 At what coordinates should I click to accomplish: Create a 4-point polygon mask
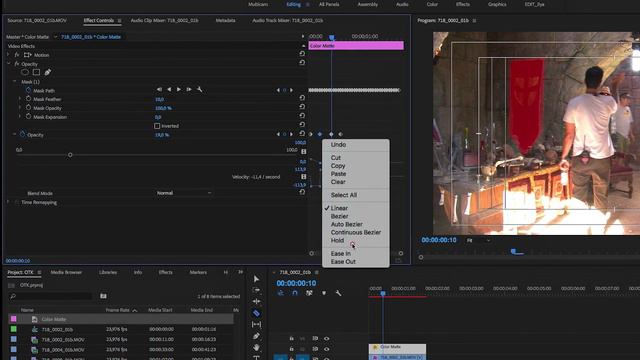(x=36, y=72)
